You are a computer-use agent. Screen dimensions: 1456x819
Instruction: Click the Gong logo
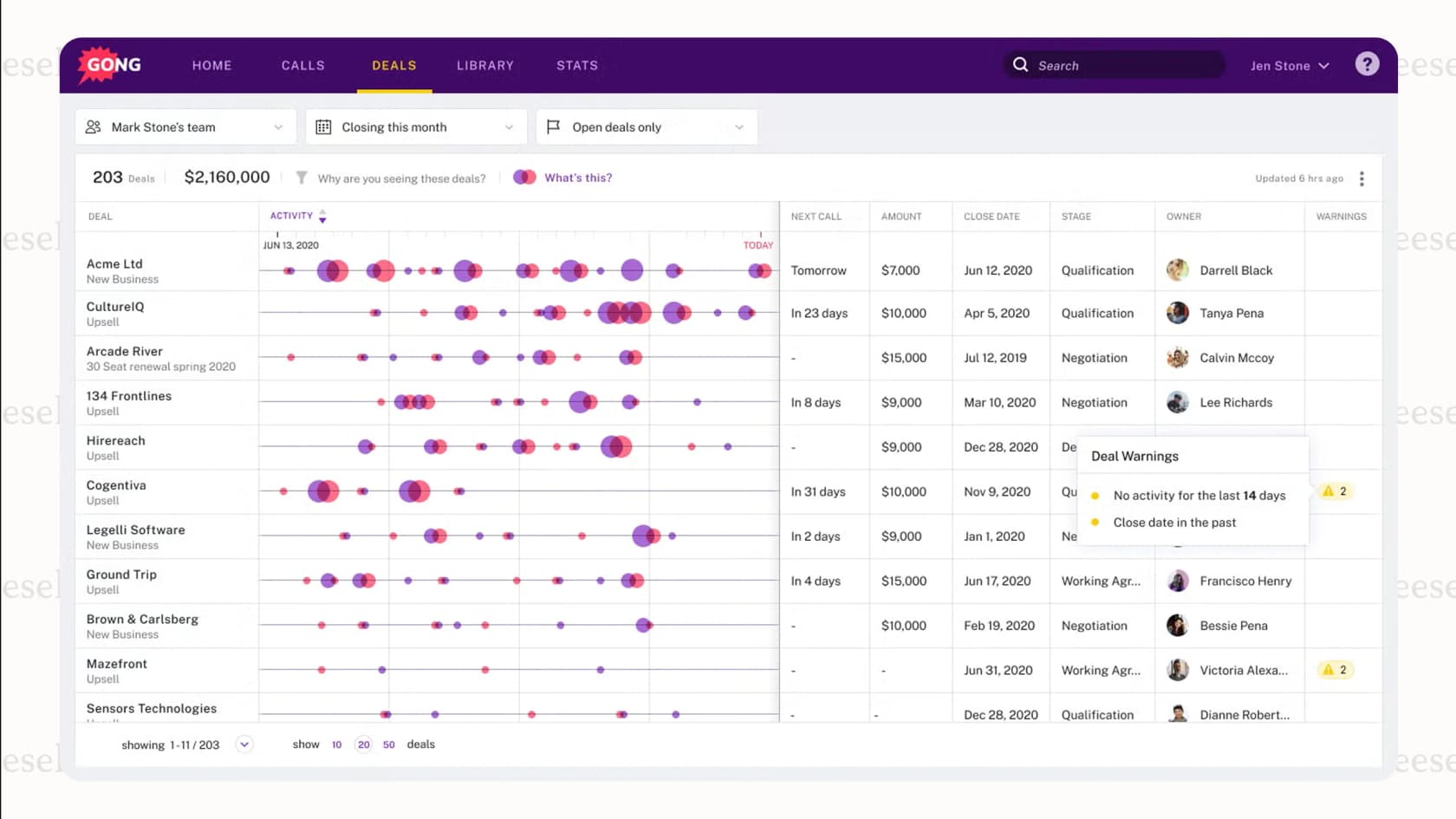pos(110,65)
